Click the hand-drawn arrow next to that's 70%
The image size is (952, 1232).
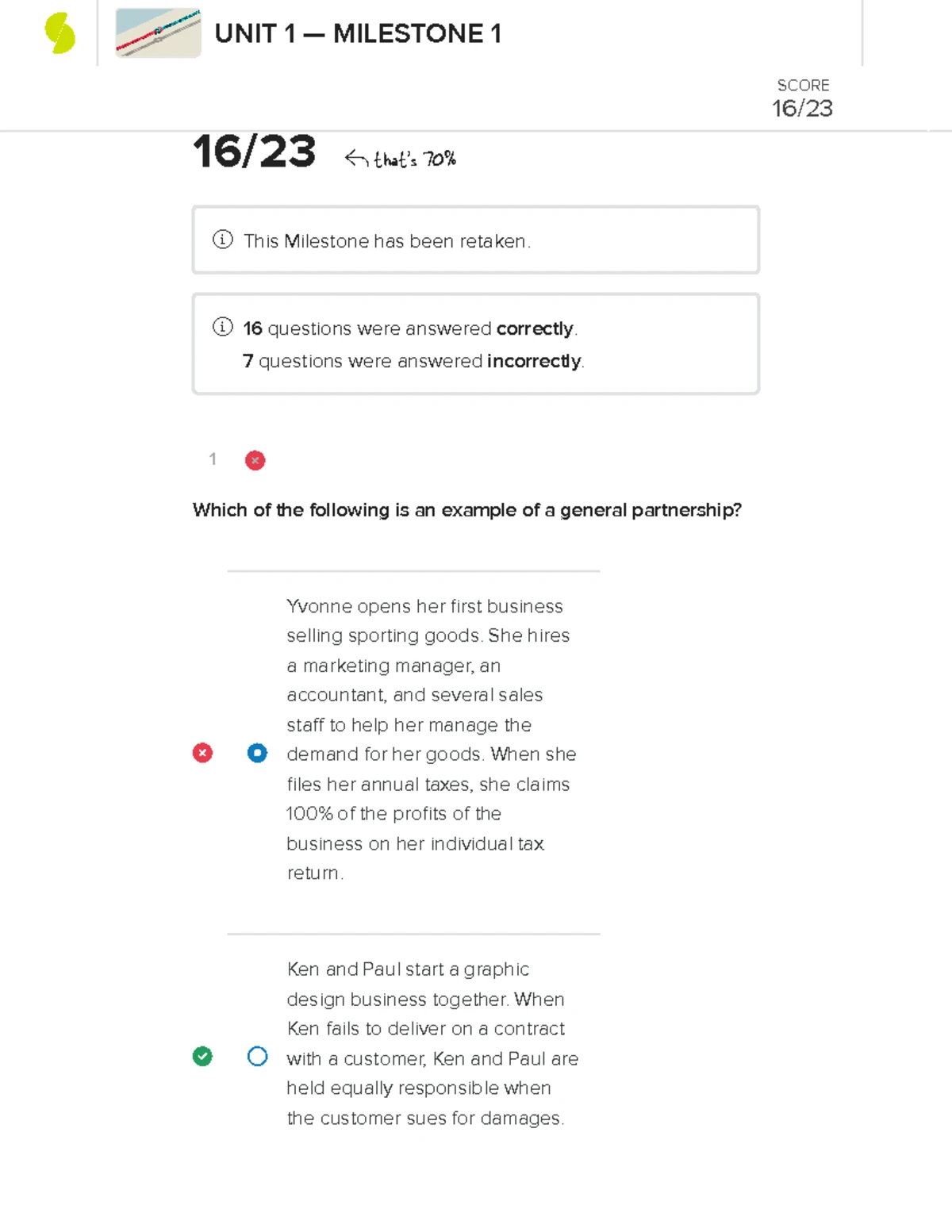click(356, 159)
